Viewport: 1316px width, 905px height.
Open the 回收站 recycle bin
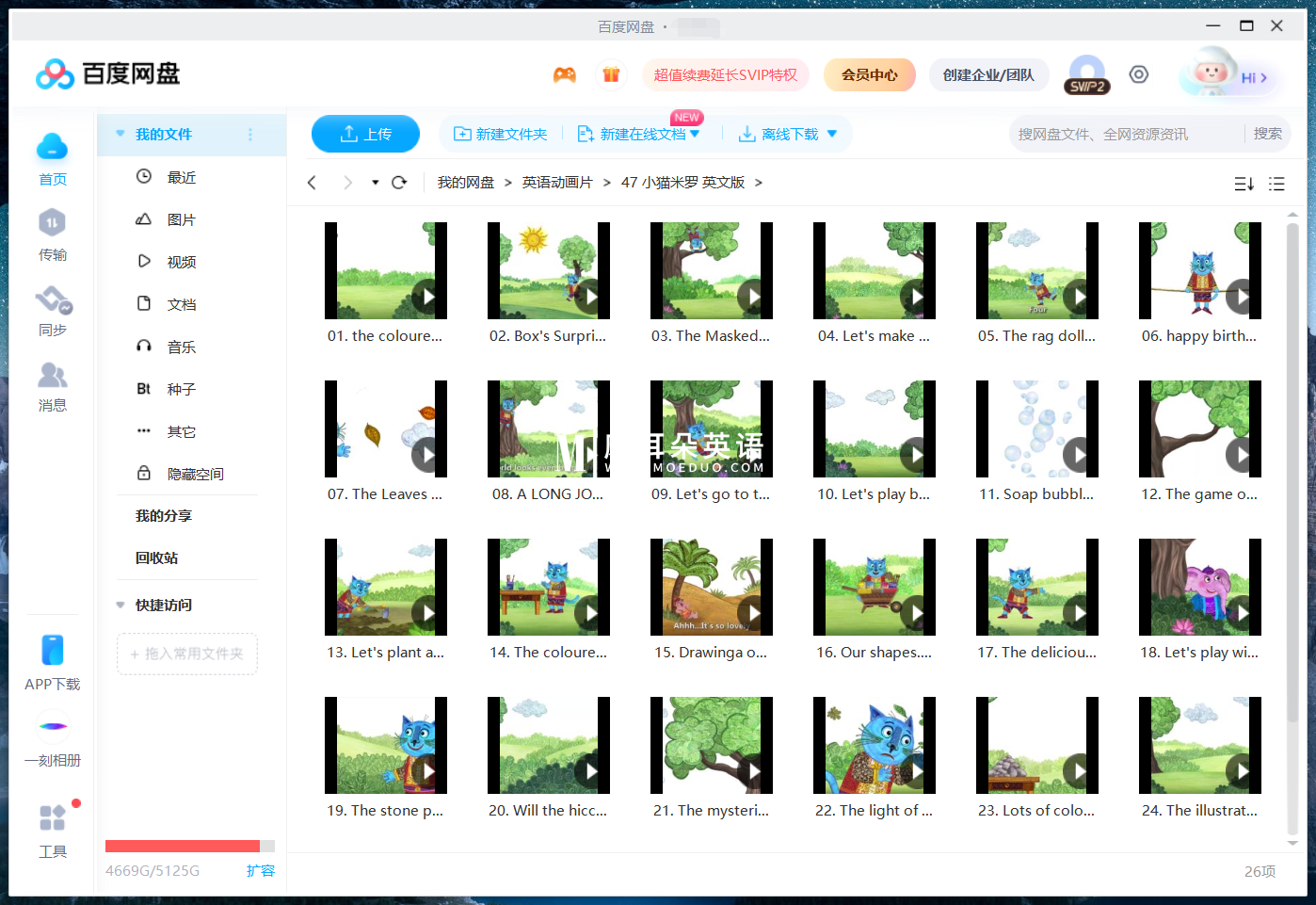pos(154,558)
